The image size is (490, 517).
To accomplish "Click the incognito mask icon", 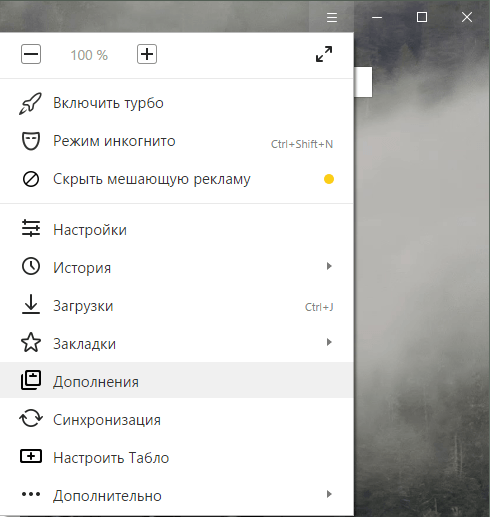I will coord(31,141).
